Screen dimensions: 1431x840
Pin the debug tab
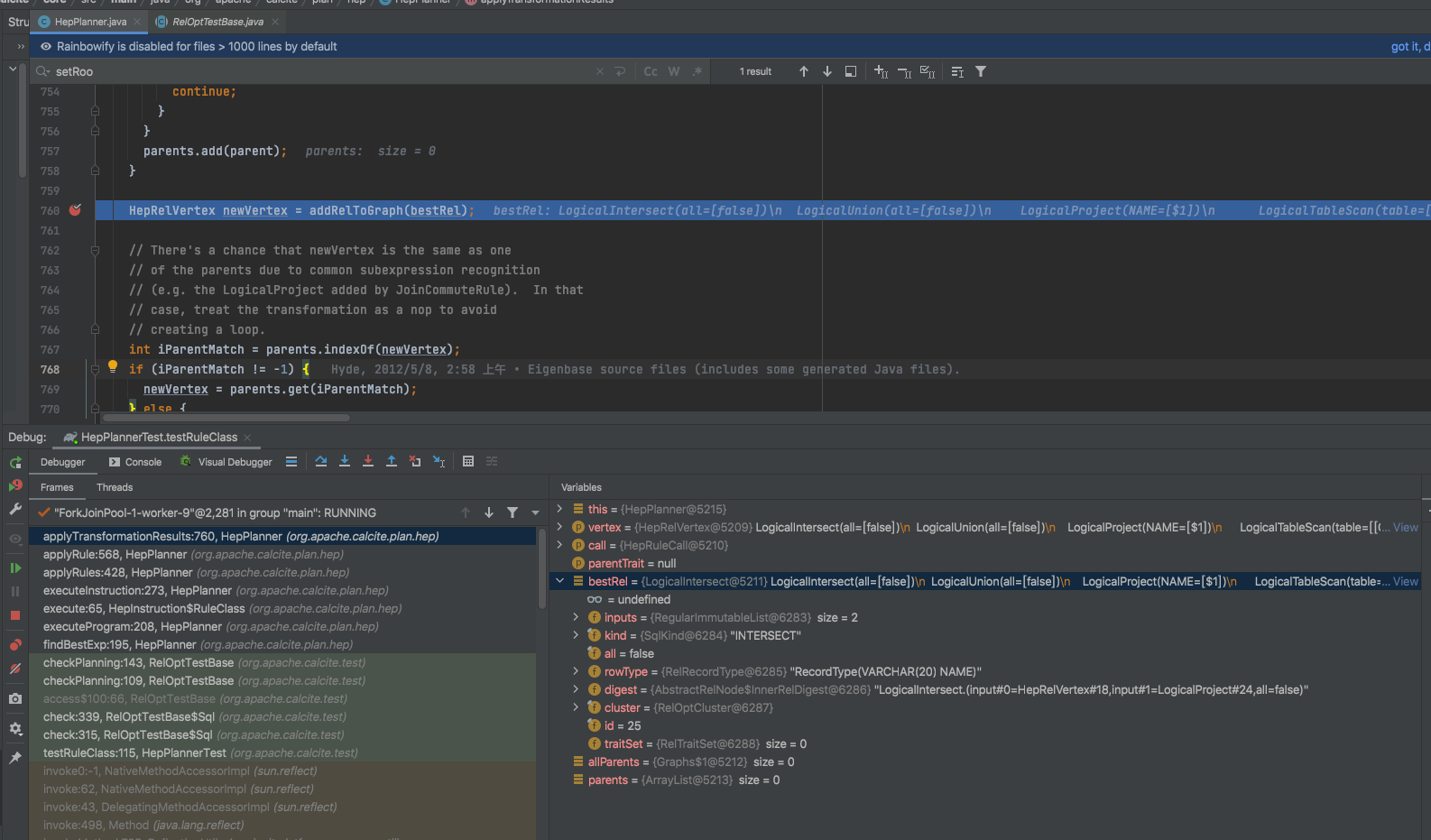point(15,758)
